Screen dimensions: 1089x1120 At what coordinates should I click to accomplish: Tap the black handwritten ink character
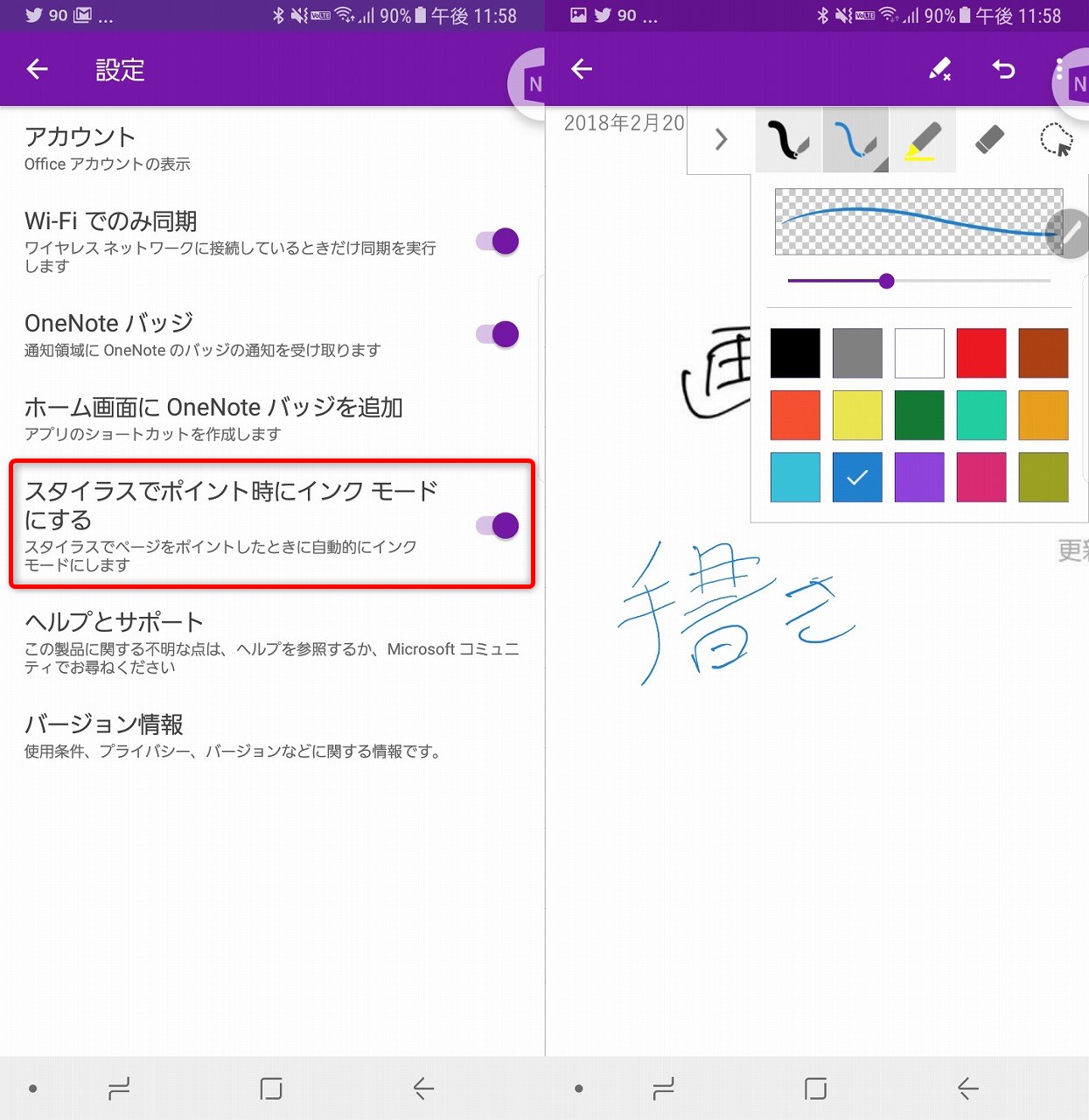pos(716,372)
